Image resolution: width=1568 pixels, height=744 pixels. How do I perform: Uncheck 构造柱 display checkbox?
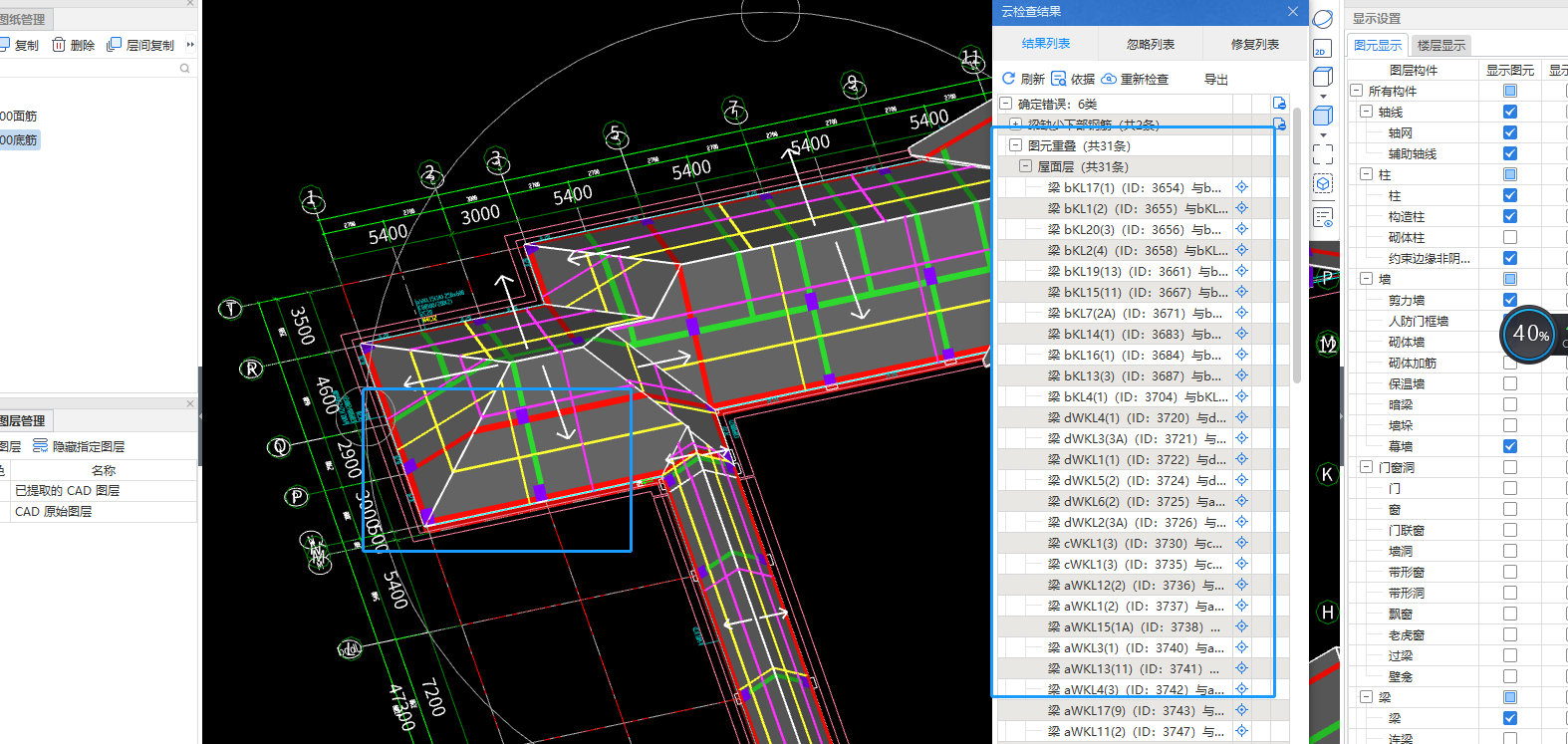(1510, 216)
